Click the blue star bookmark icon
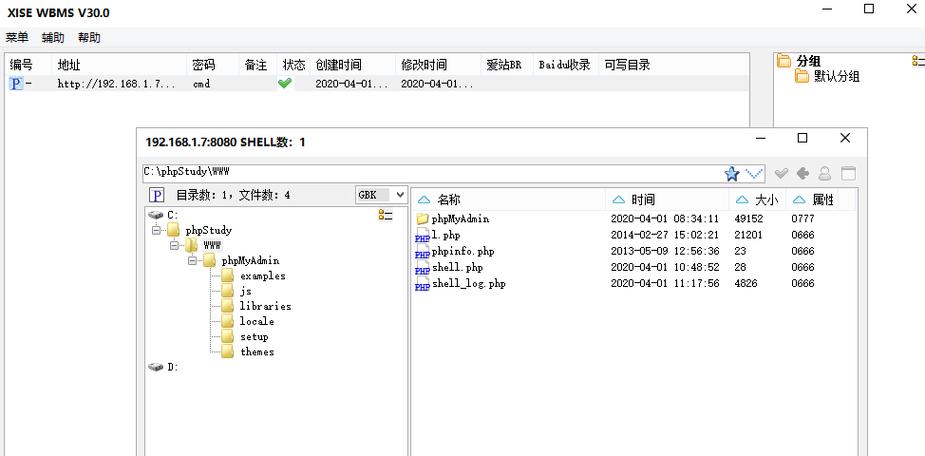Image resolution: width=925 pixels, height=456 pixels. pos(732,173)
